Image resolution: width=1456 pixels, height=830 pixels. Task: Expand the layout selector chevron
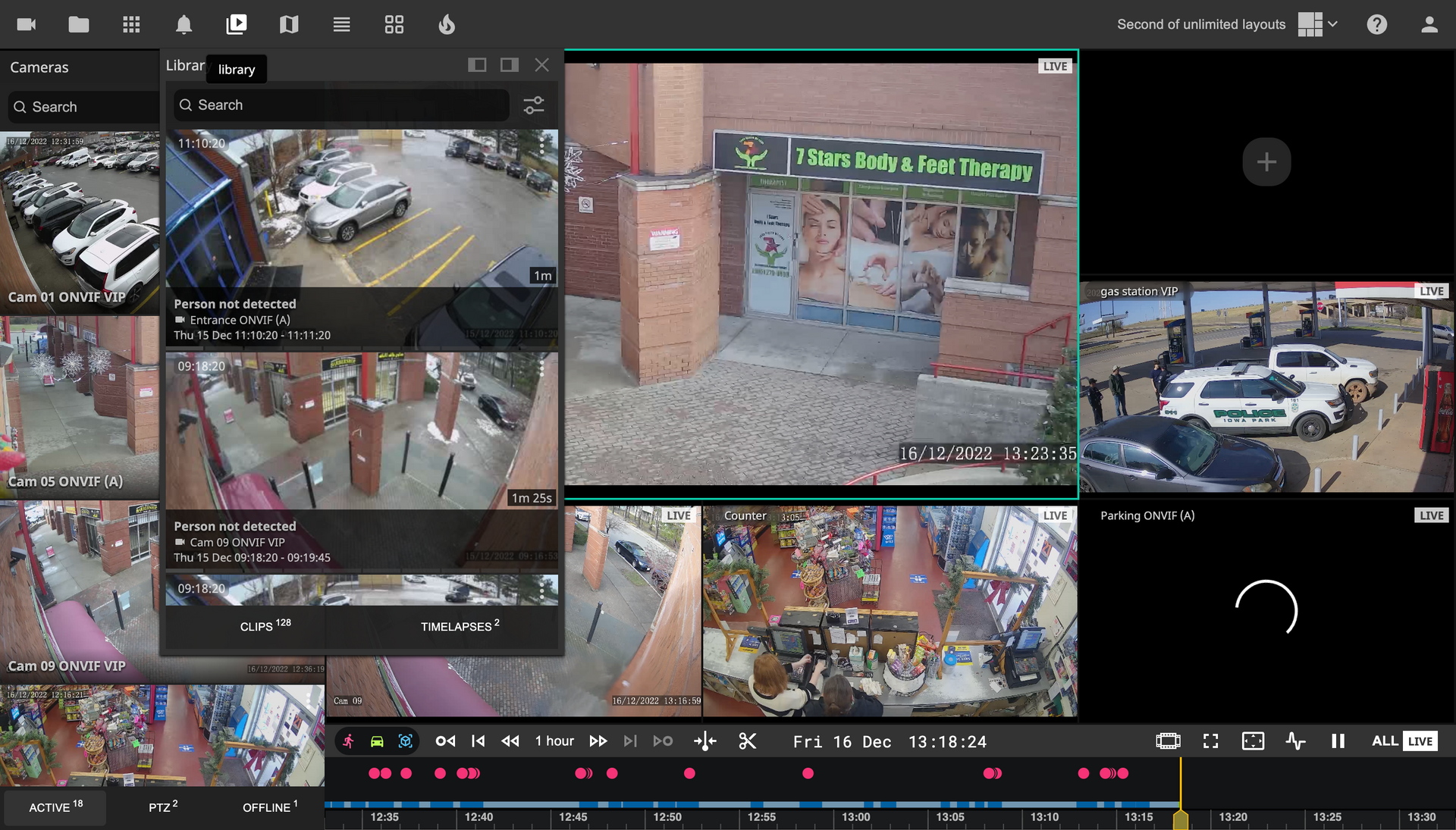[x=1332, y=24]
